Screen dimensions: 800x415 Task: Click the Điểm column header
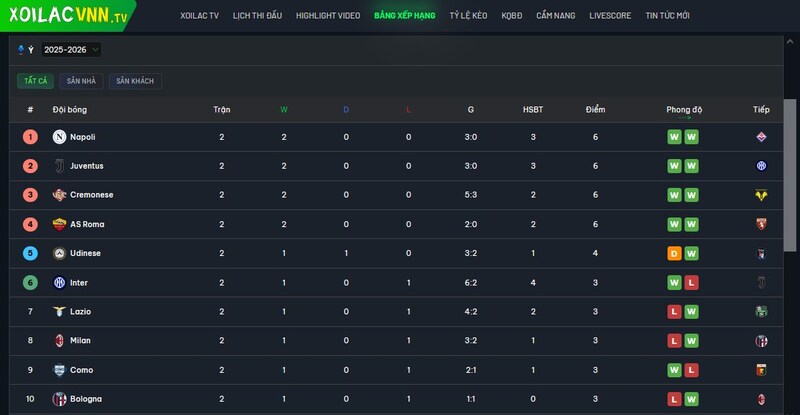pyautogui.click(x=595, y=109)
